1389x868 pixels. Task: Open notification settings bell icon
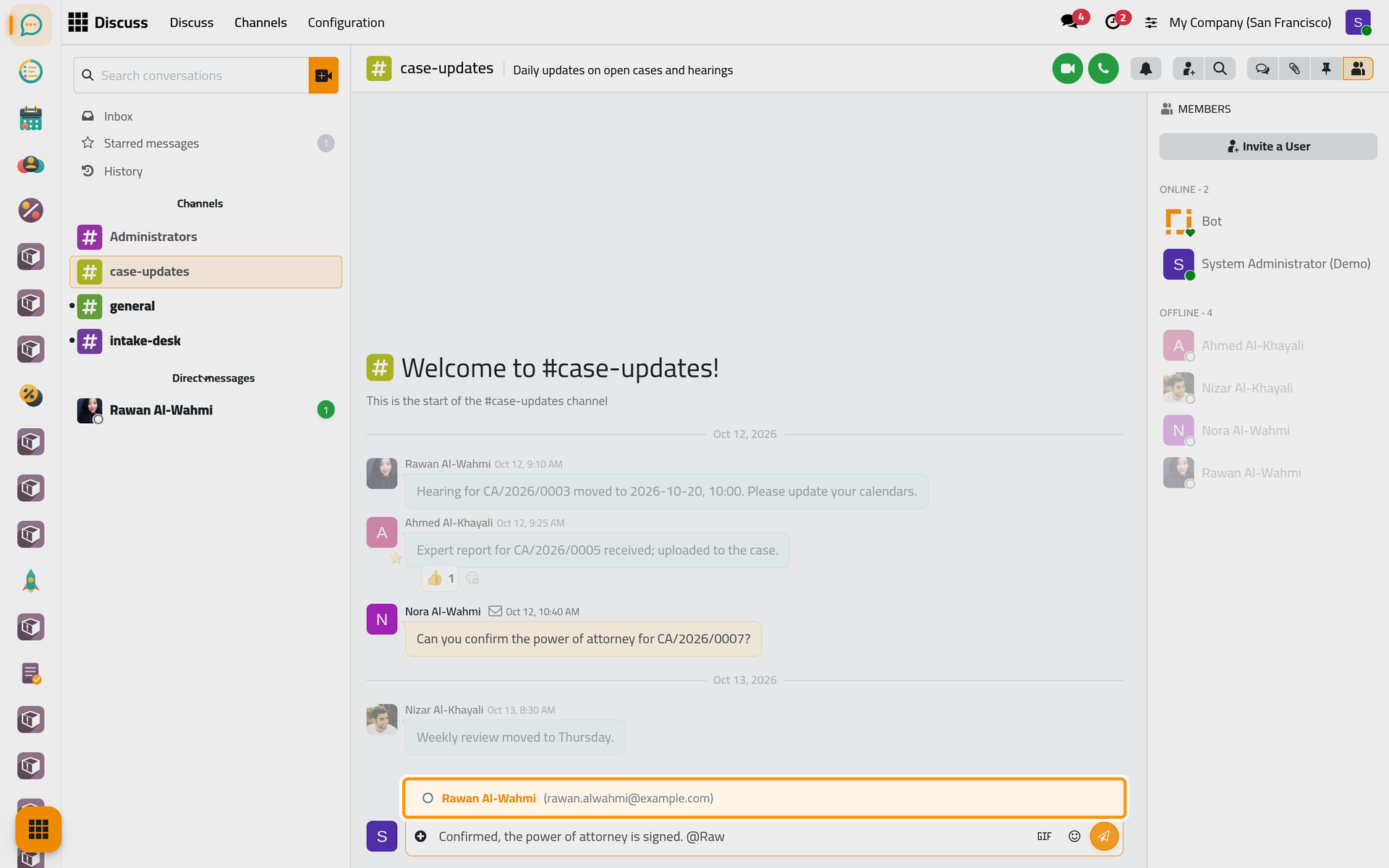[1146, 69]
